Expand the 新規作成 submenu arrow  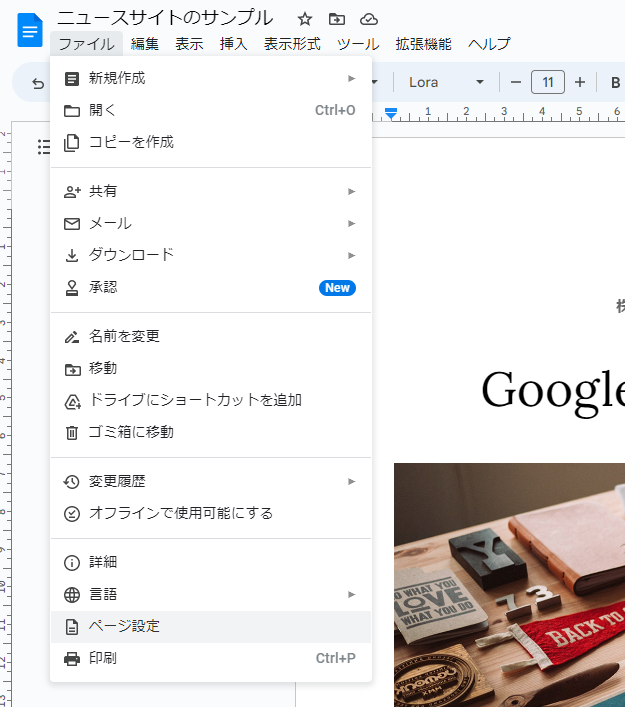coord(352,78)
